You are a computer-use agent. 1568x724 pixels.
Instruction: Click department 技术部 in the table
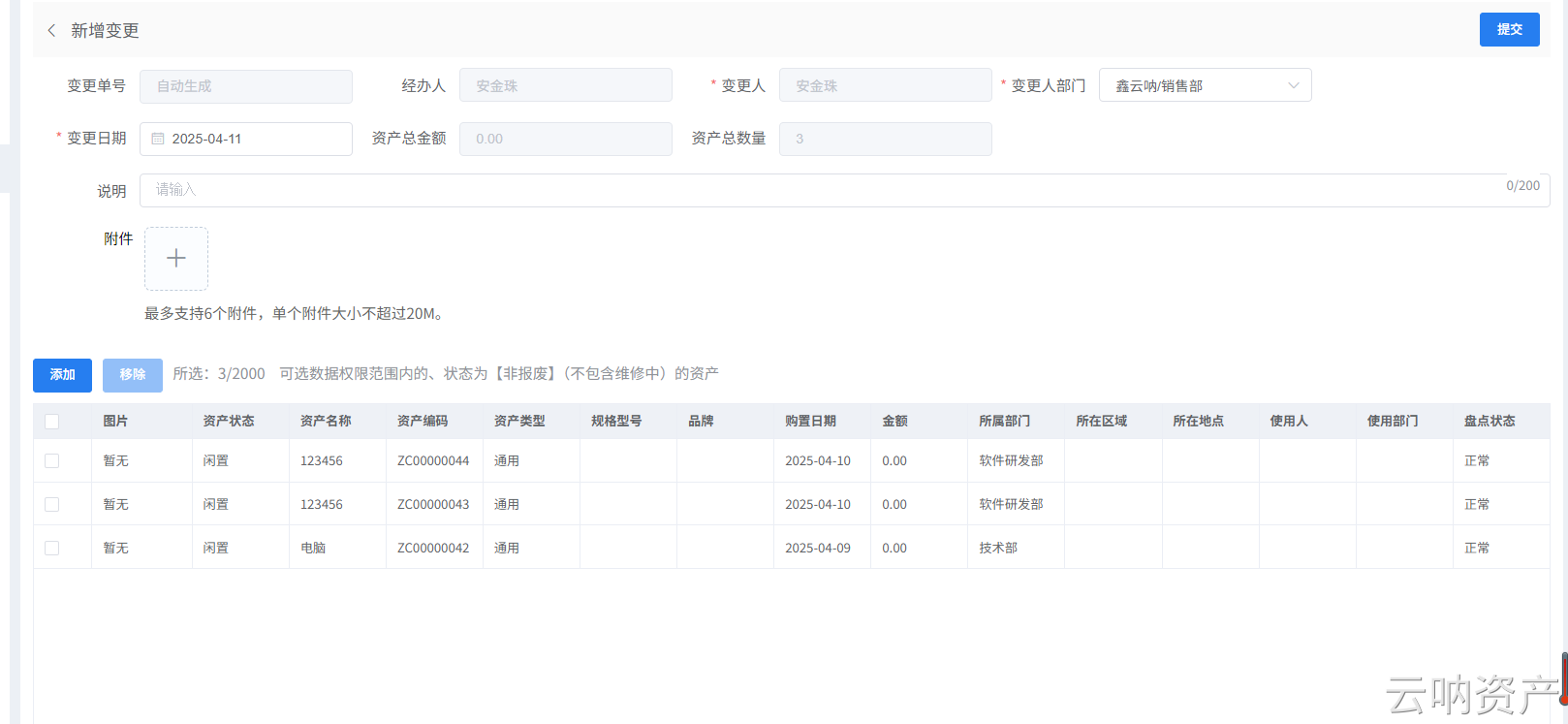pos(998,549)
